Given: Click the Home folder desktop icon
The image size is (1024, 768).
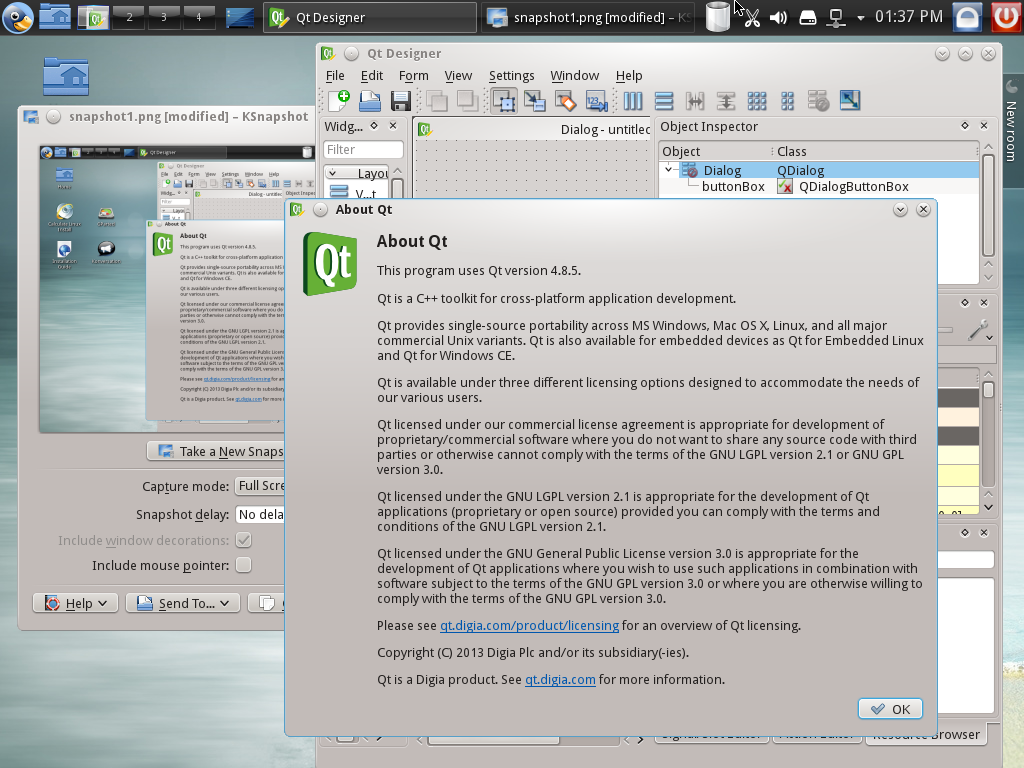Looking at the screenshot, I should pos(66,76).
